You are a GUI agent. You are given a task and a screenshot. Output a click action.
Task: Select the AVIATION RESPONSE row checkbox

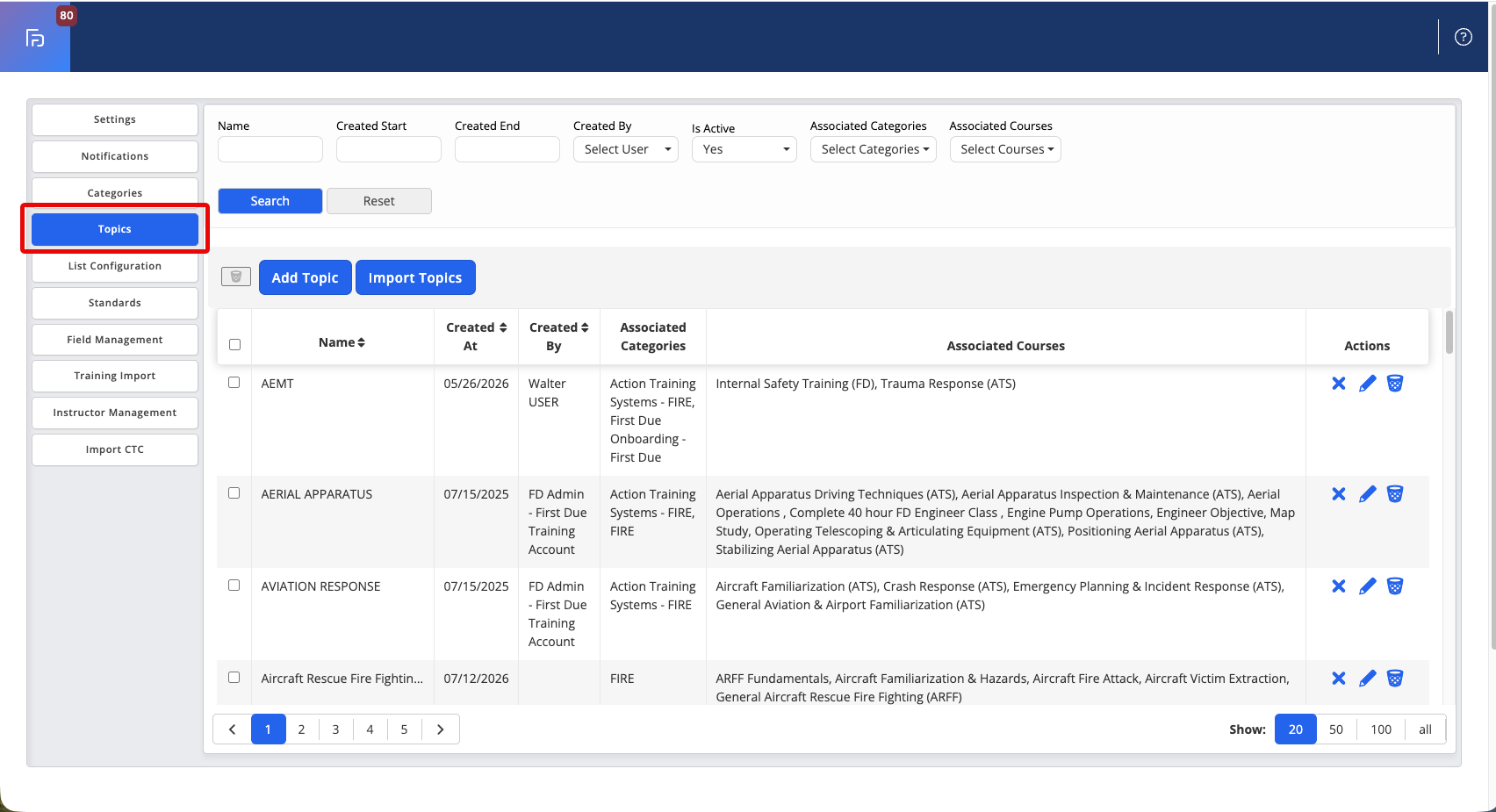pyautogui.click(x=234, y=586)
